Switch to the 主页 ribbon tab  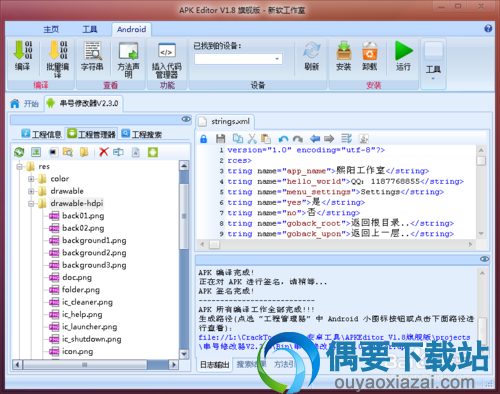point(51,29)
